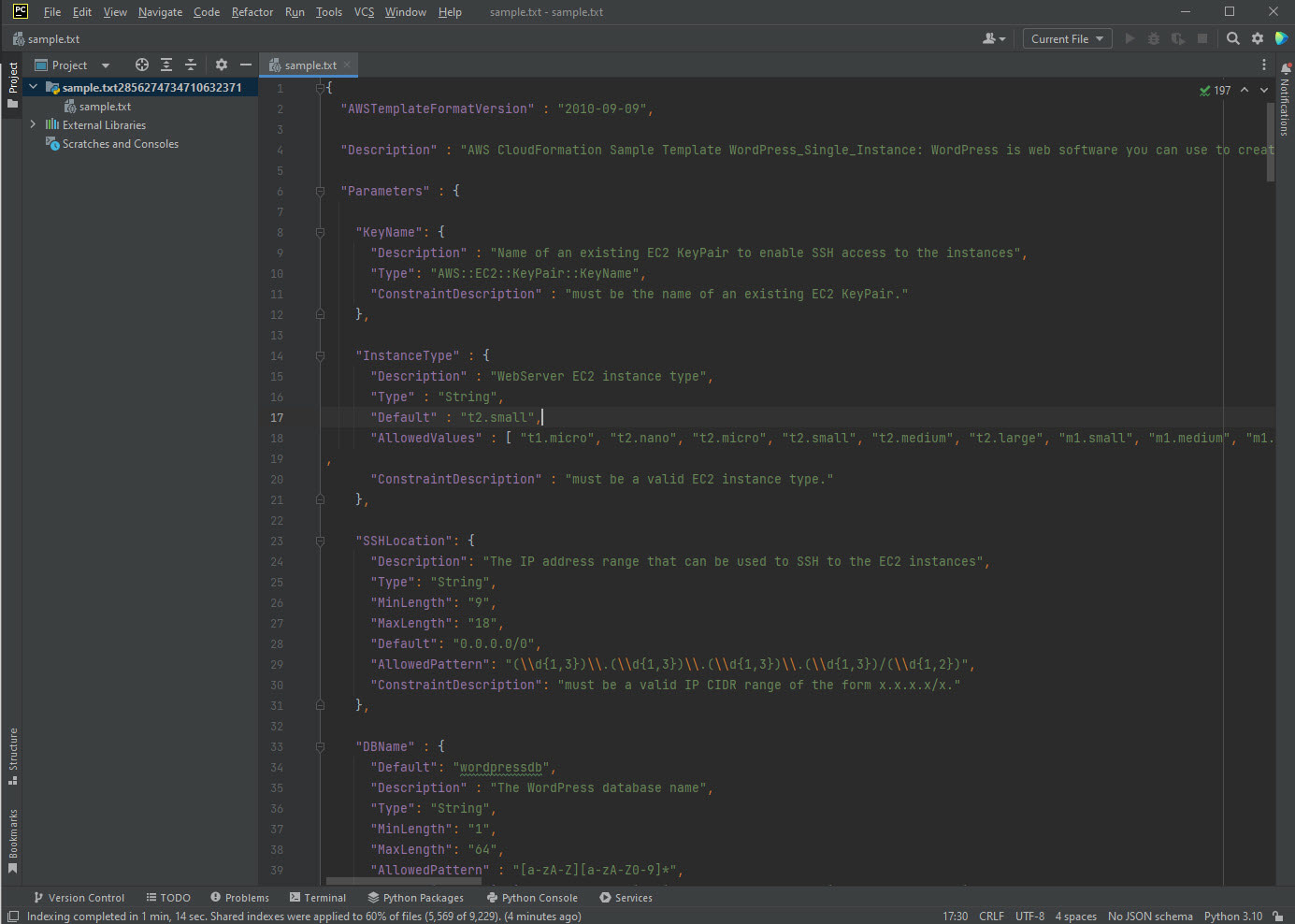This screenshot has height=924, width=1295.
Task: Open the Refactor menu
Action: point(252,12)
